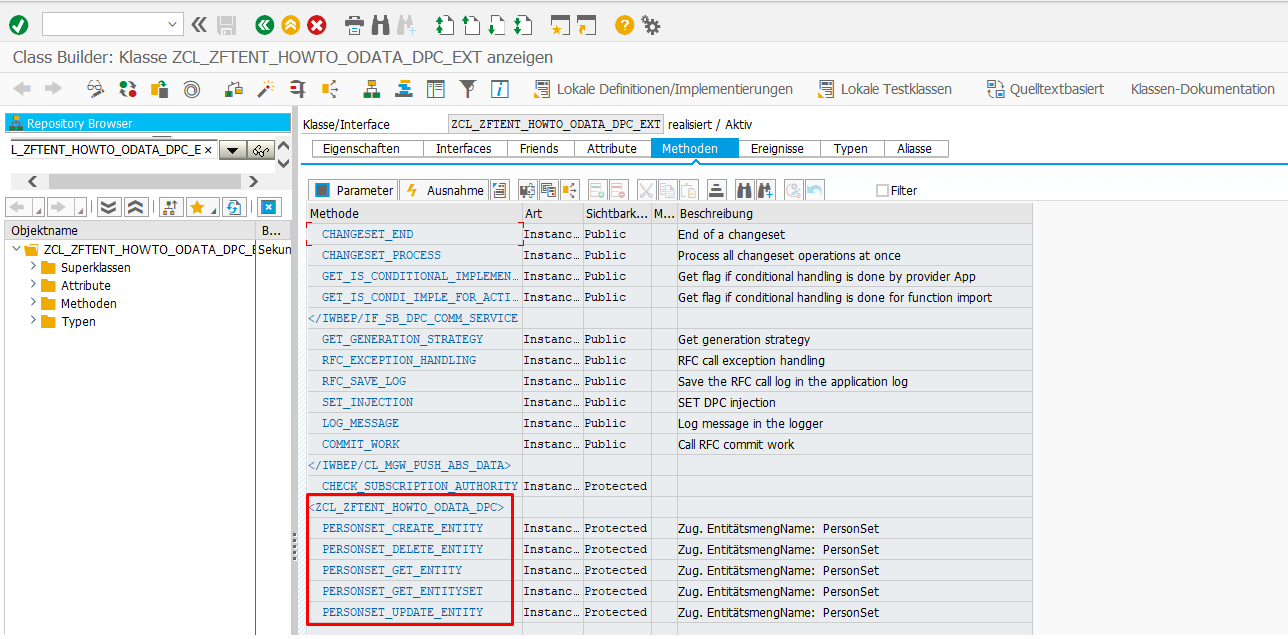Viewport: 1288px width, 639px height.
Task: Open Lokale Testklassen
Action: [x=884, y=89]
